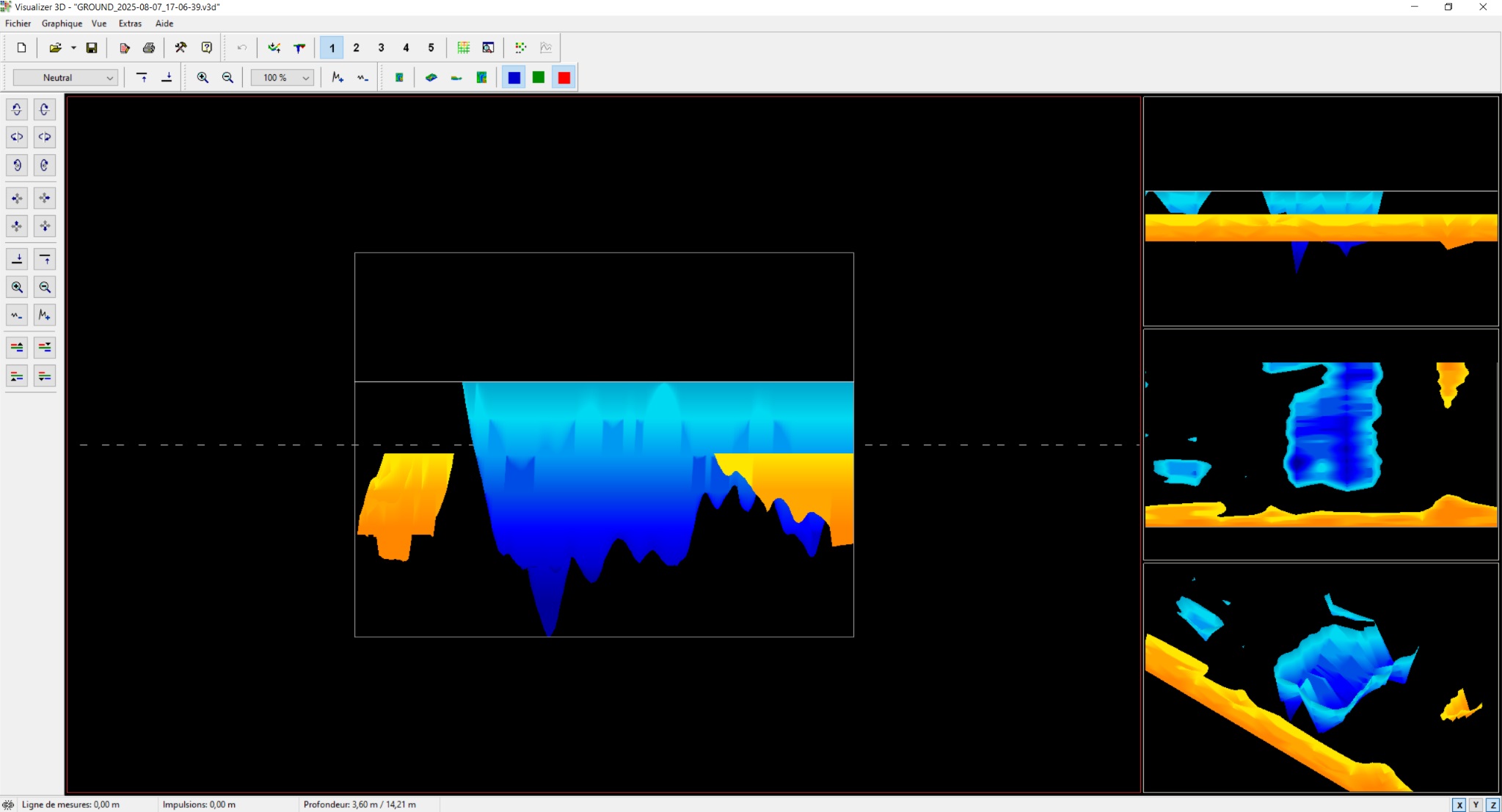Click the Z axis button in status bar
Screen dimensions: 1502x812
pyautogui.click(x=1492, y=805)
